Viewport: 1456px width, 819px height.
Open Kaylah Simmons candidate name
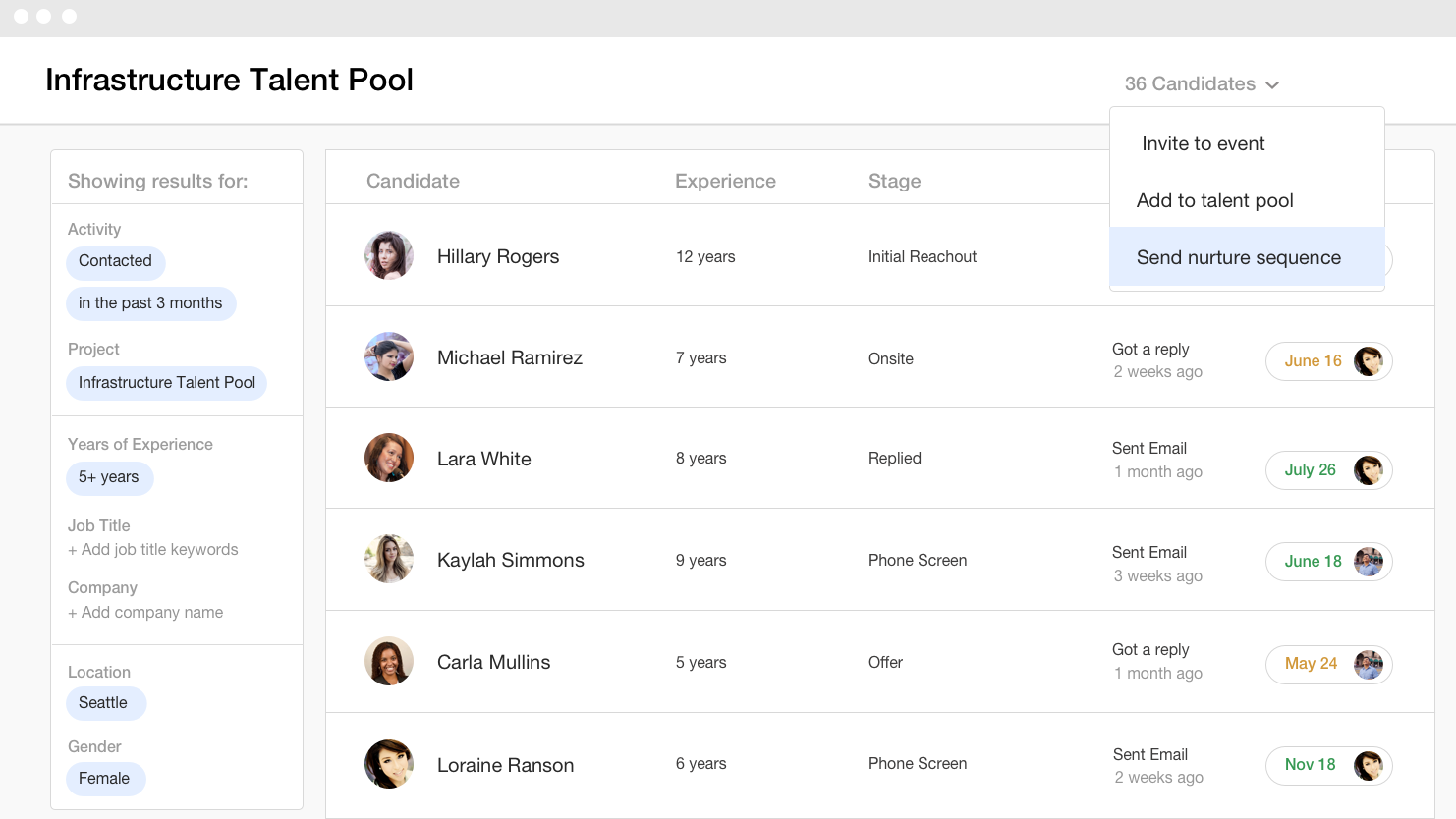511,560
